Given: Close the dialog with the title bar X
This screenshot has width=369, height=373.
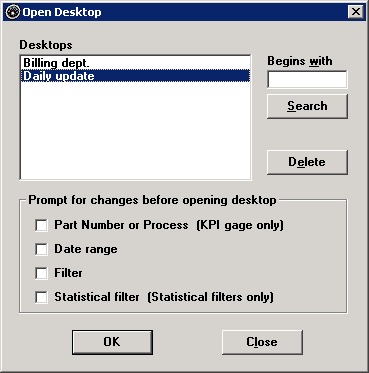Looking at the screenshot, I should point(356,12).
